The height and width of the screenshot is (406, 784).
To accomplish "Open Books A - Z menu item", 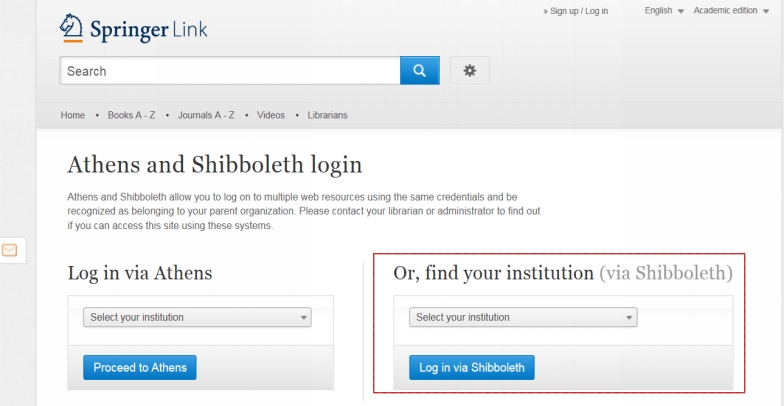I will click(132, 115).
